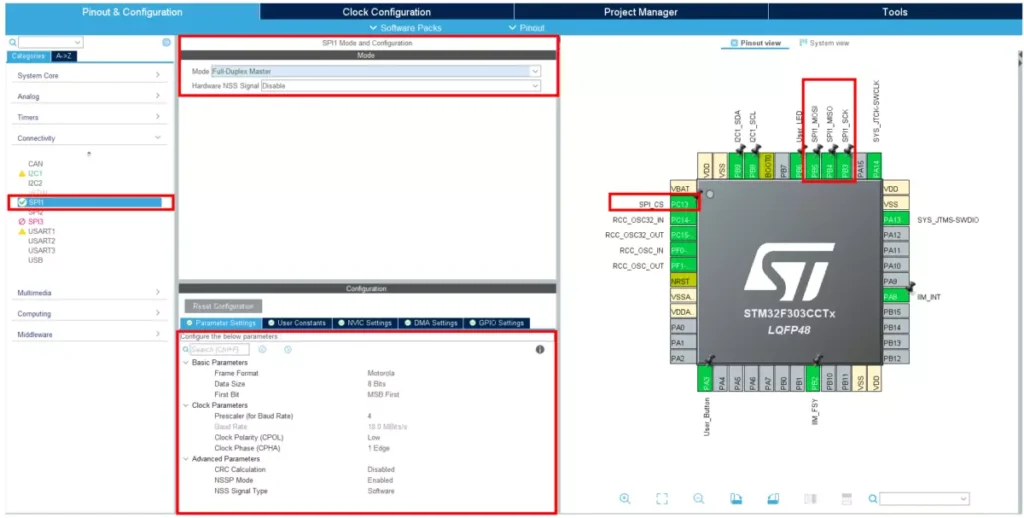
Task: Click the parameter search magnifier icon
Action: [186, 349]
